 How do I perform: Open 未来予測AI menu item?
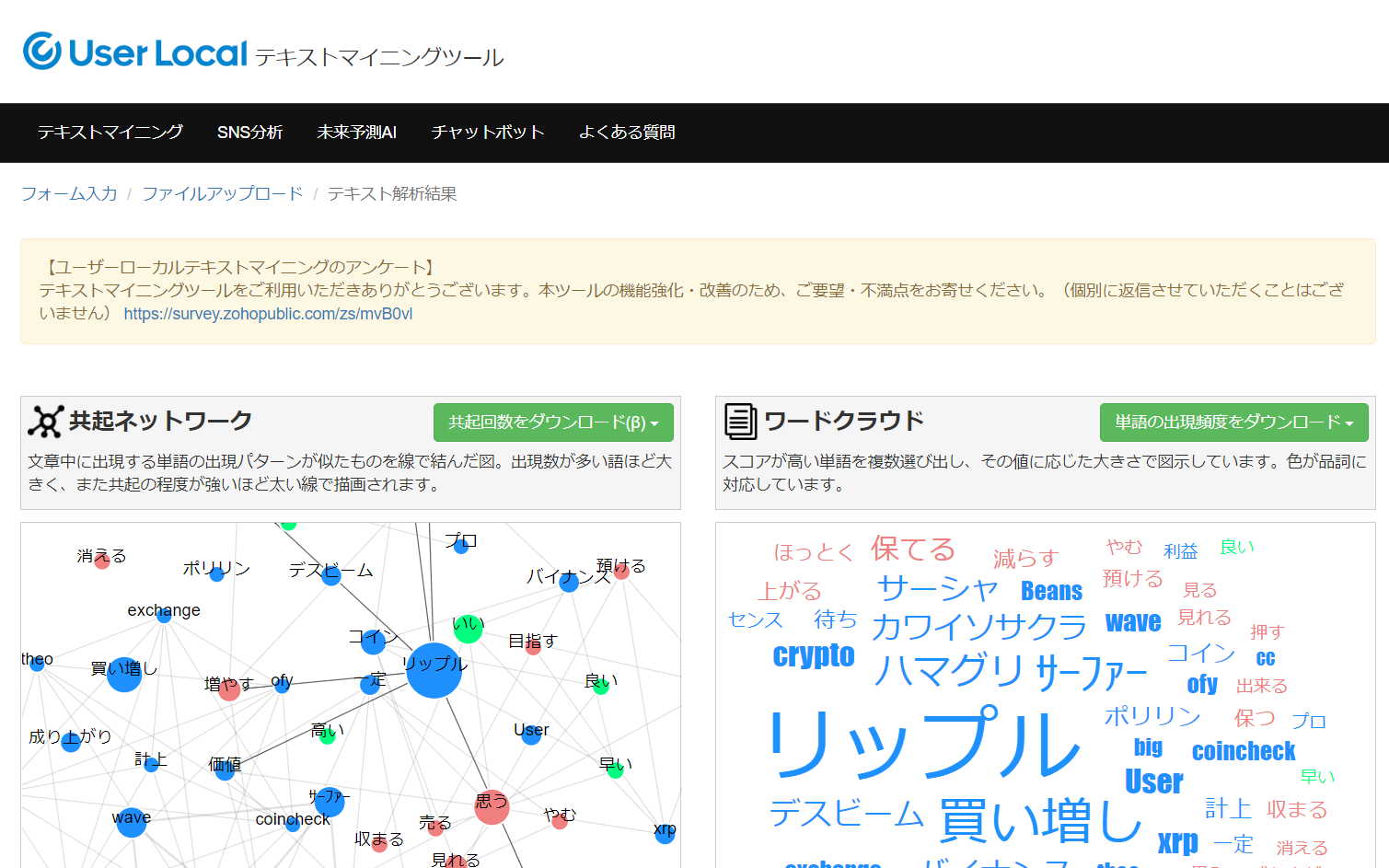(x=356, y=133)
